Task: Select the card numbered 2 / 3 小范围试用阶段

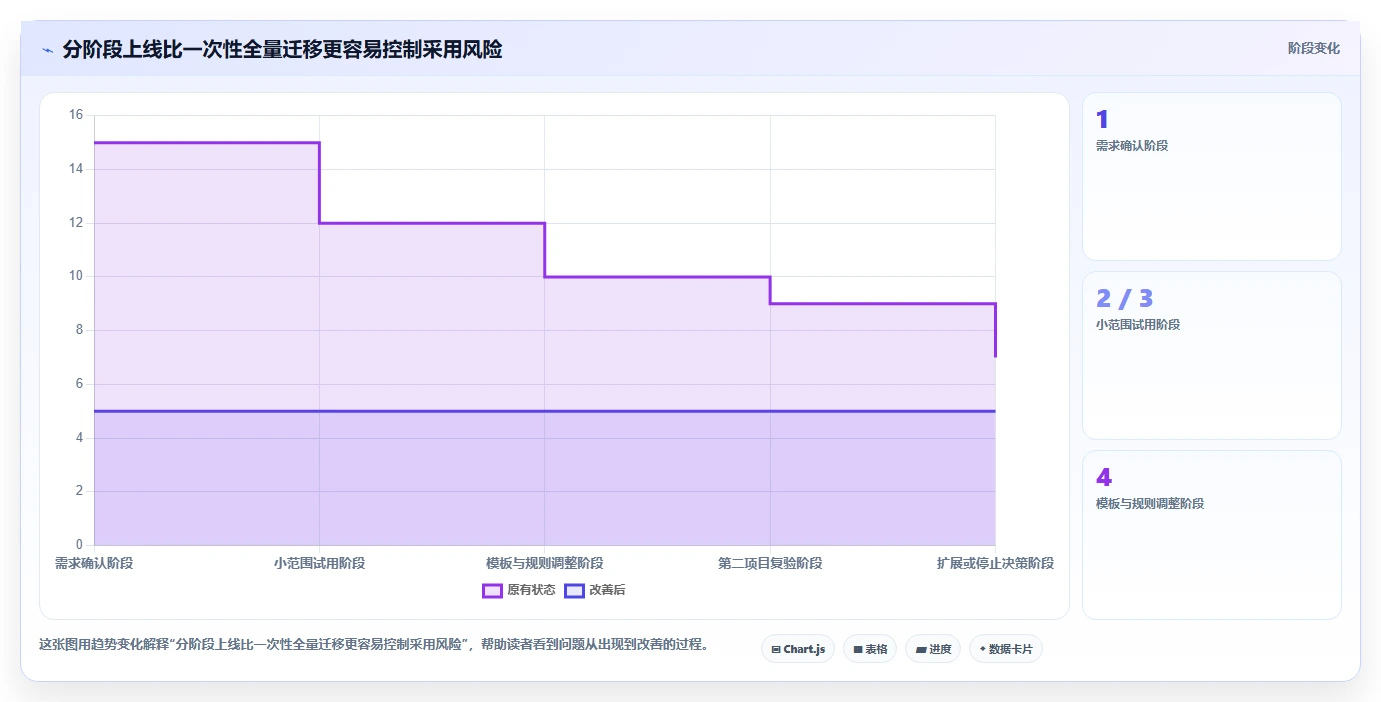Action: [x=1211, y=355]
